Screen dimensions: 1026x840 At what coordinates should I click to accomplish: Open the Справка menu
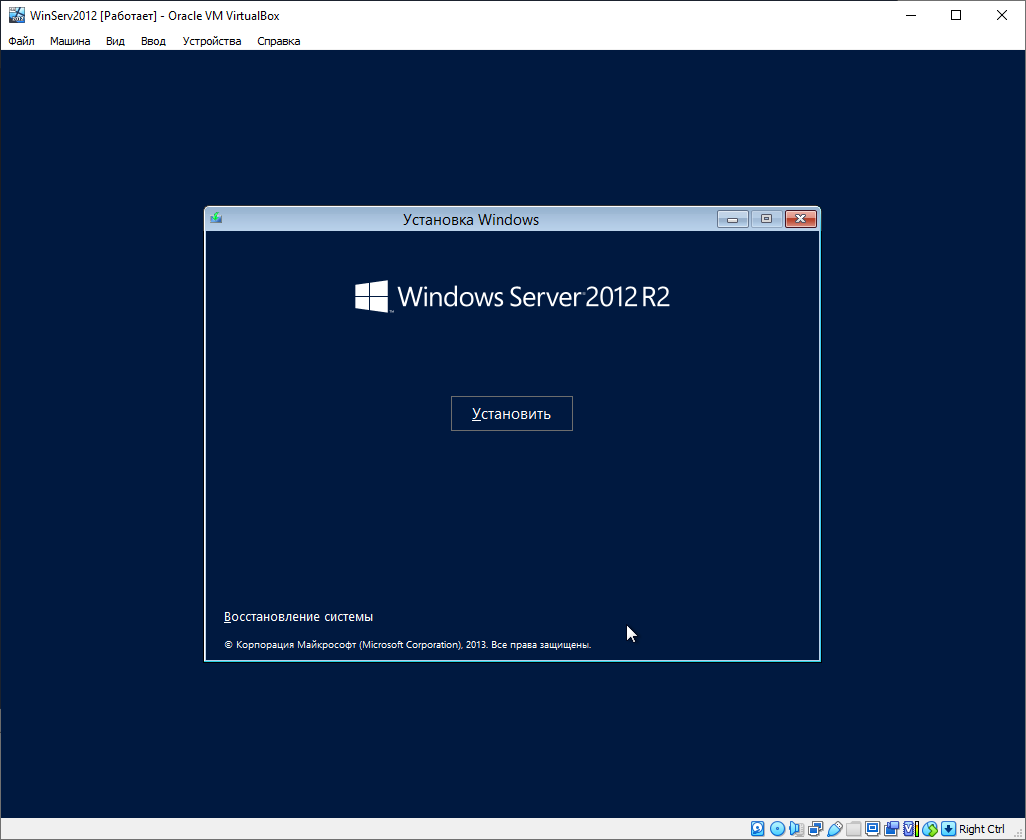[279, 41]
